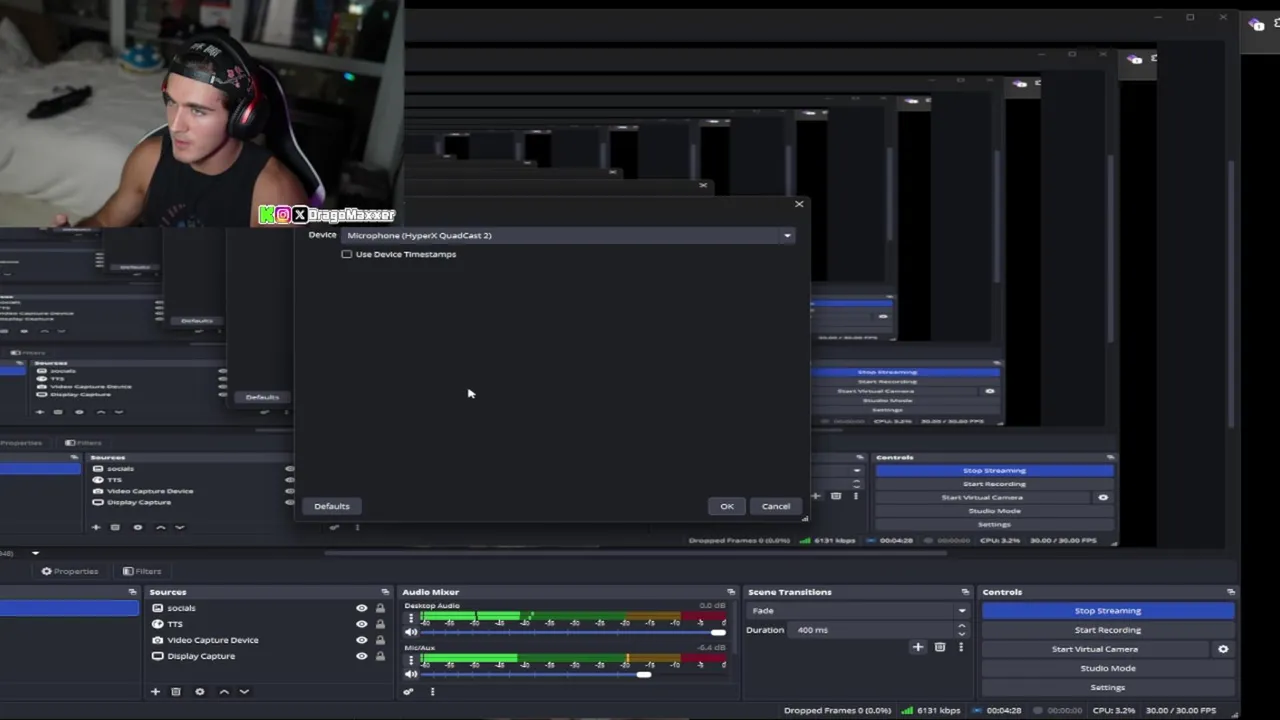Viewport: 1280px width, 720px height.
Task: Mute Desktop Audio speaker button
Action: [411, 633]
